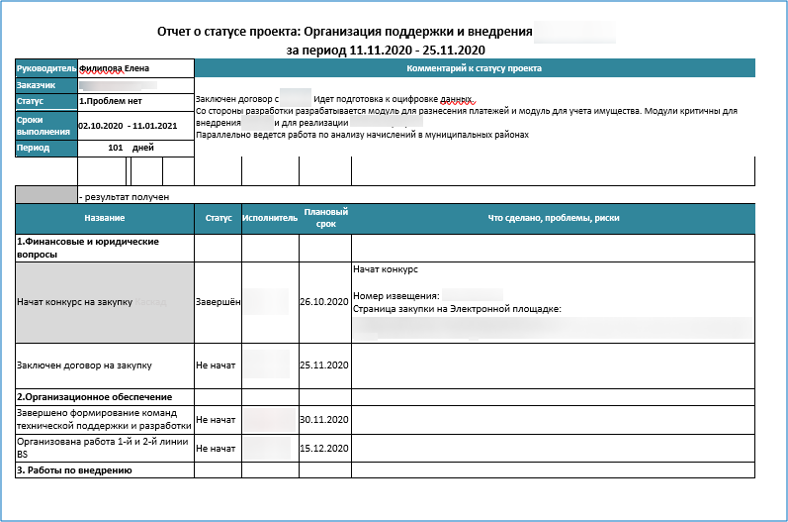The height and width of the screenshot is (522, 788).
Task: Select the 'Заключен договор на закупку' cell
Action: (105, 366)
